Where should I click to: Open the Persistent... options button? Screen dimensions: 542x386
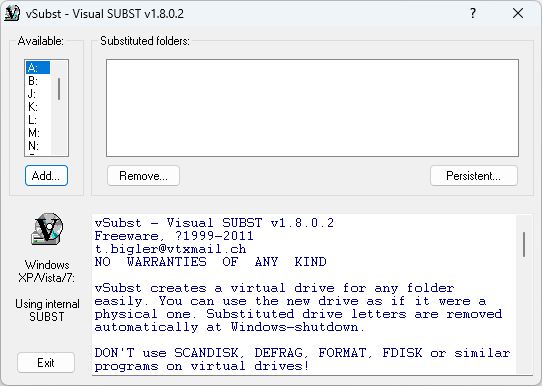point(474,176)
